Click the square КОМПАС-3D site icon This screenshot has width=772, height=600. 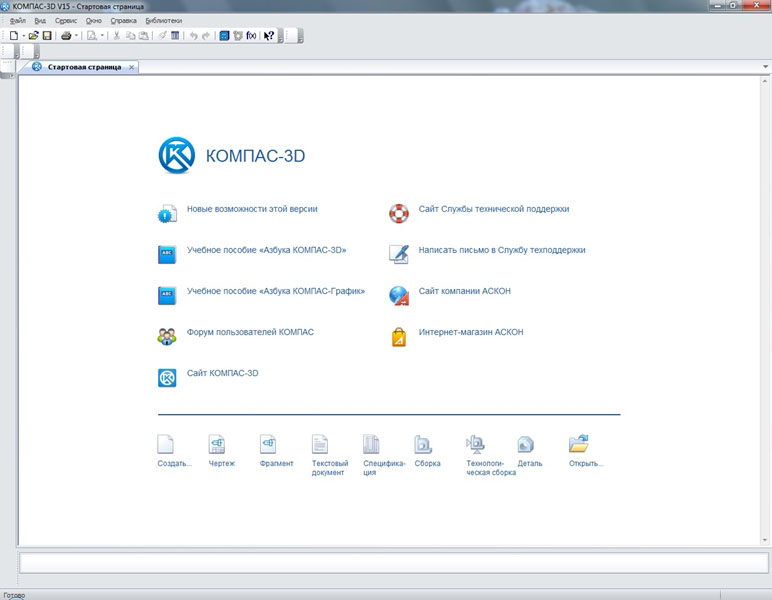167,378
